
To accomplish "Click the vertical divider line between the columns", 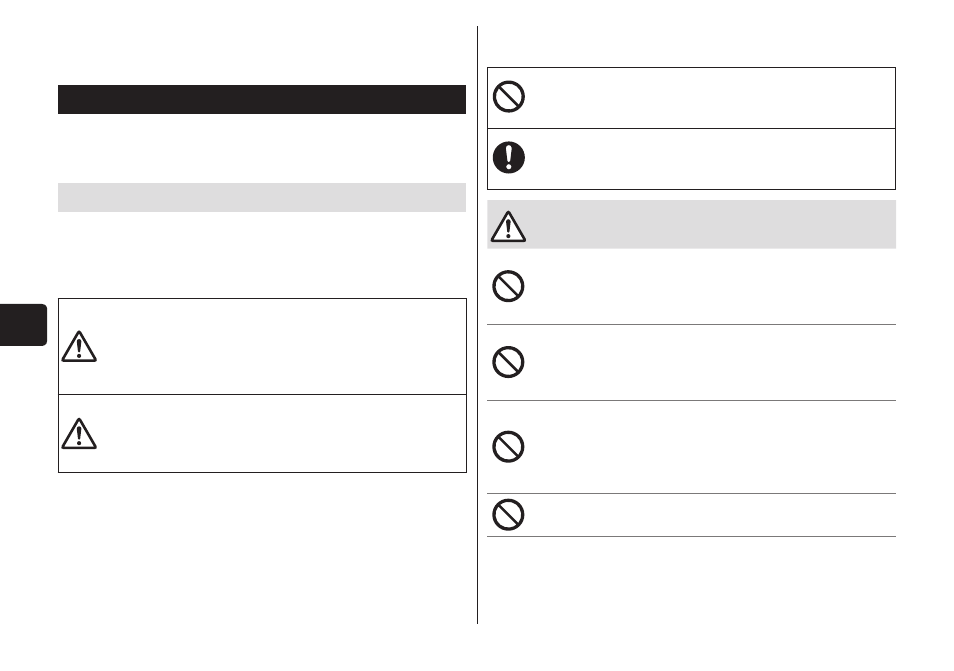I will pos(478,325).
